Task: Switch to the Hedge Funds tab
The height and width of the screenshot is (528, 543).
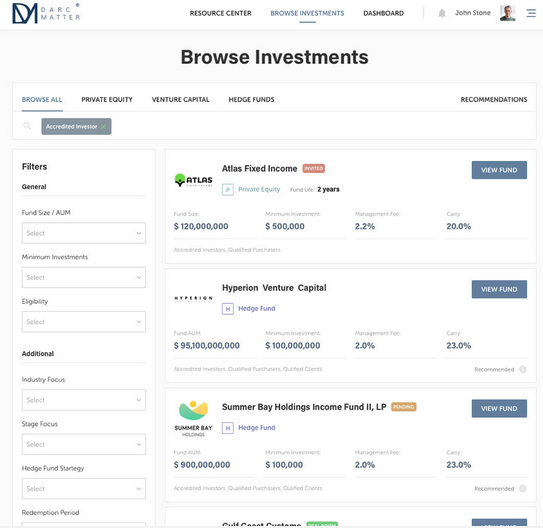Action: coord(251,100)
